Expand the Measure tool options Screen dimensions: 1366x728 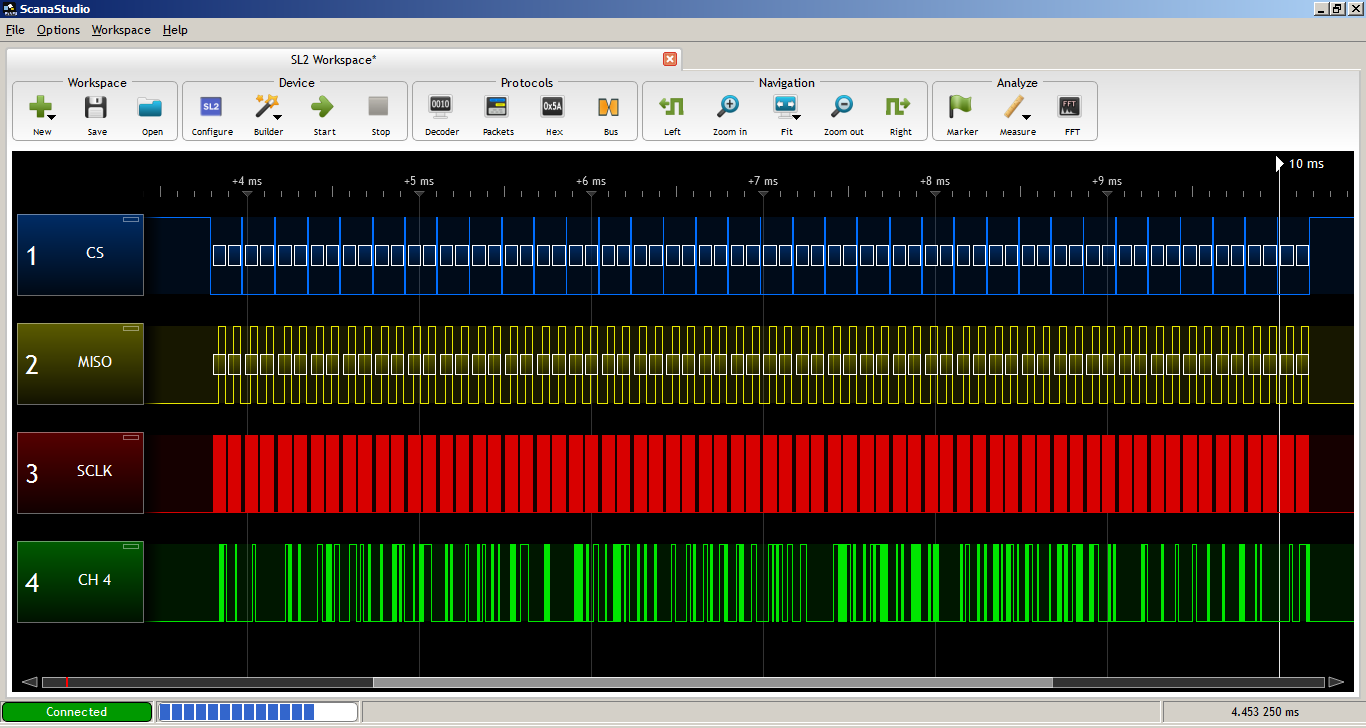(1028, 115)
